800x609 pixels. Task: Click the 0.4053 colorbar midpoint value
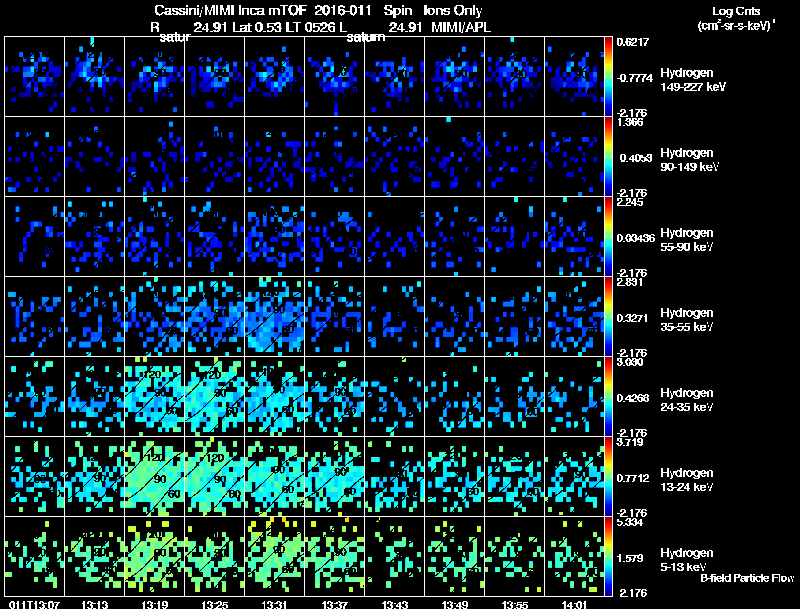point(635,158)
